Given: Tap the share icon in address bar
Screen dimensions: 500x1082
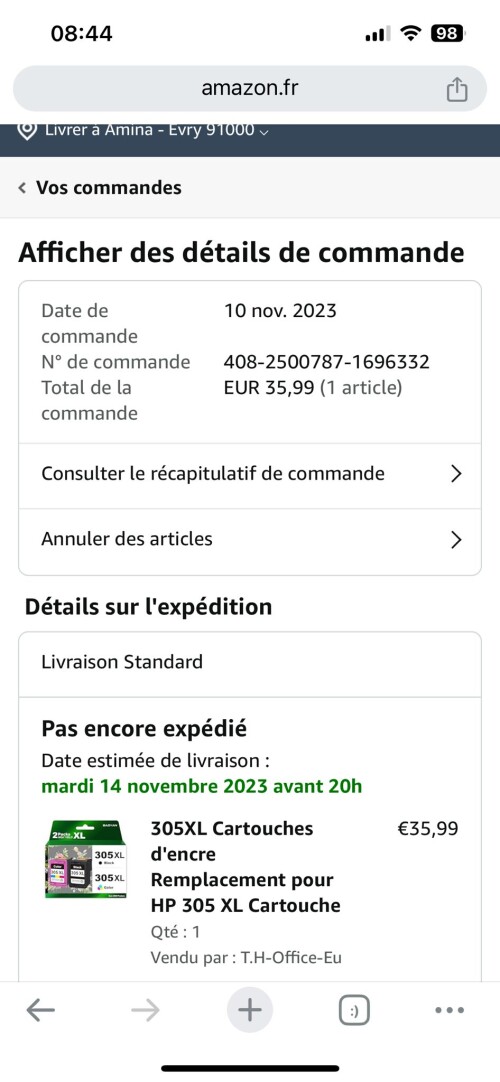Looking at the screenshot, I should (x=457, y=90).
